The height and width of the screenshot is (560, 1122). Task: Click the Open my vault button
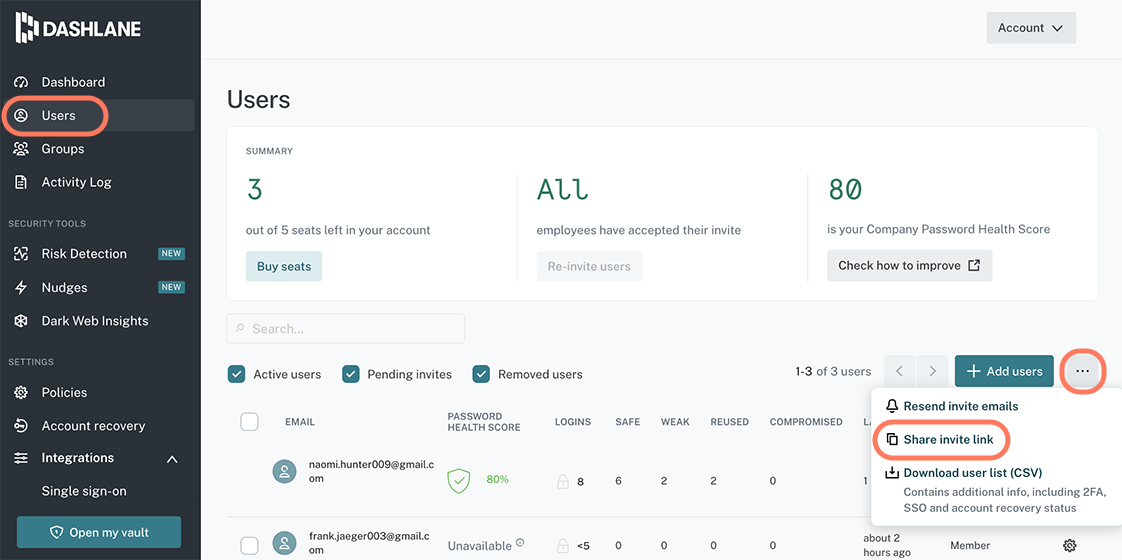coord(99,532)
